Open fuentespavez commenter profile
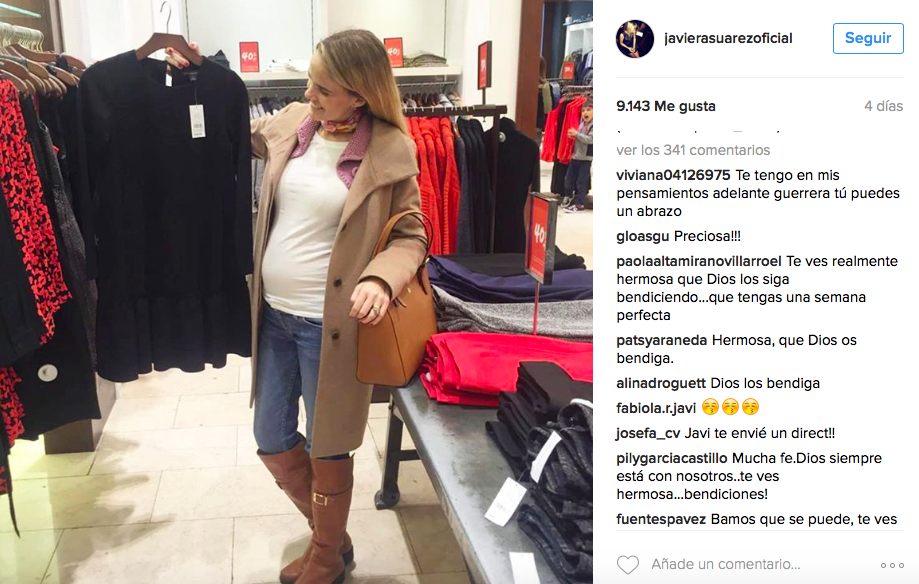This screenshot has width=919, height=584. [x=661, y=519]
